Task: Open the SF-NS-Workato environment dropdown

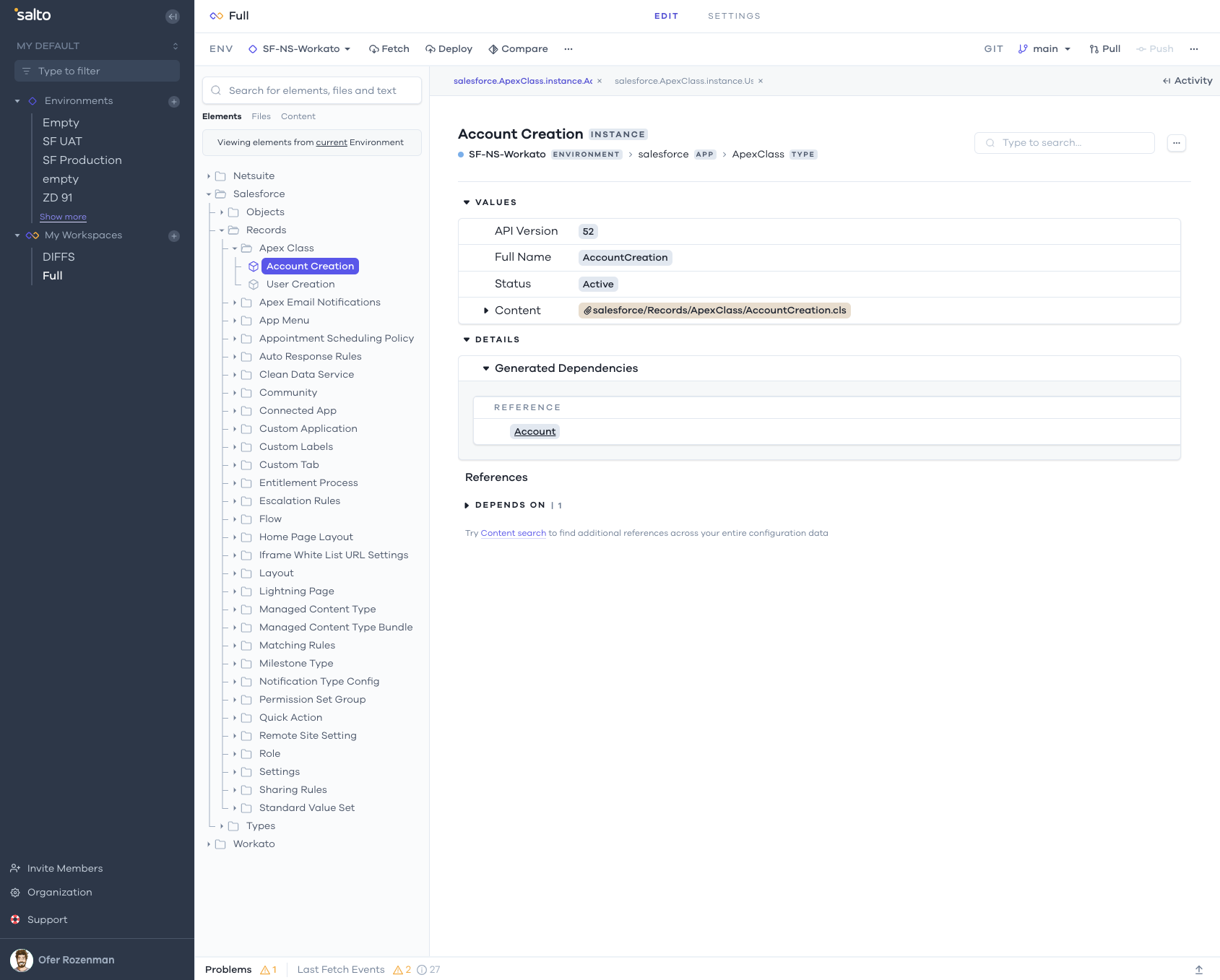Action: click(x=299, y=49)
